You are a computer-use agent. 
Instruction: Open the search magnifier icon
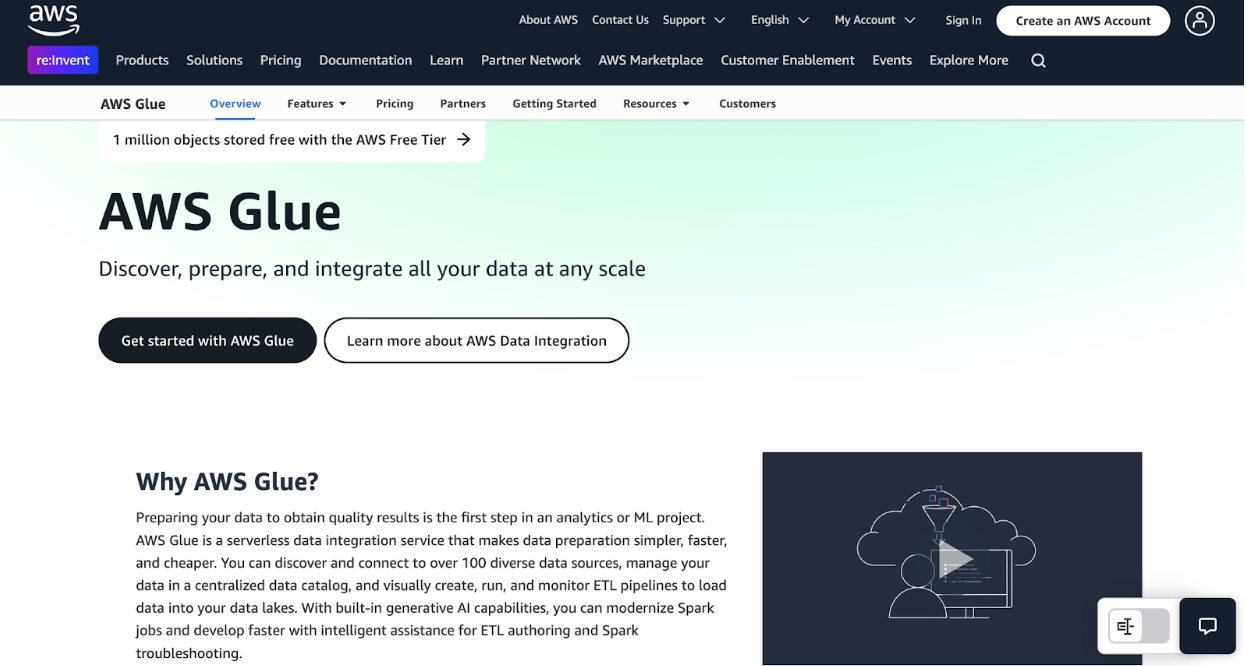[1038, 61]
